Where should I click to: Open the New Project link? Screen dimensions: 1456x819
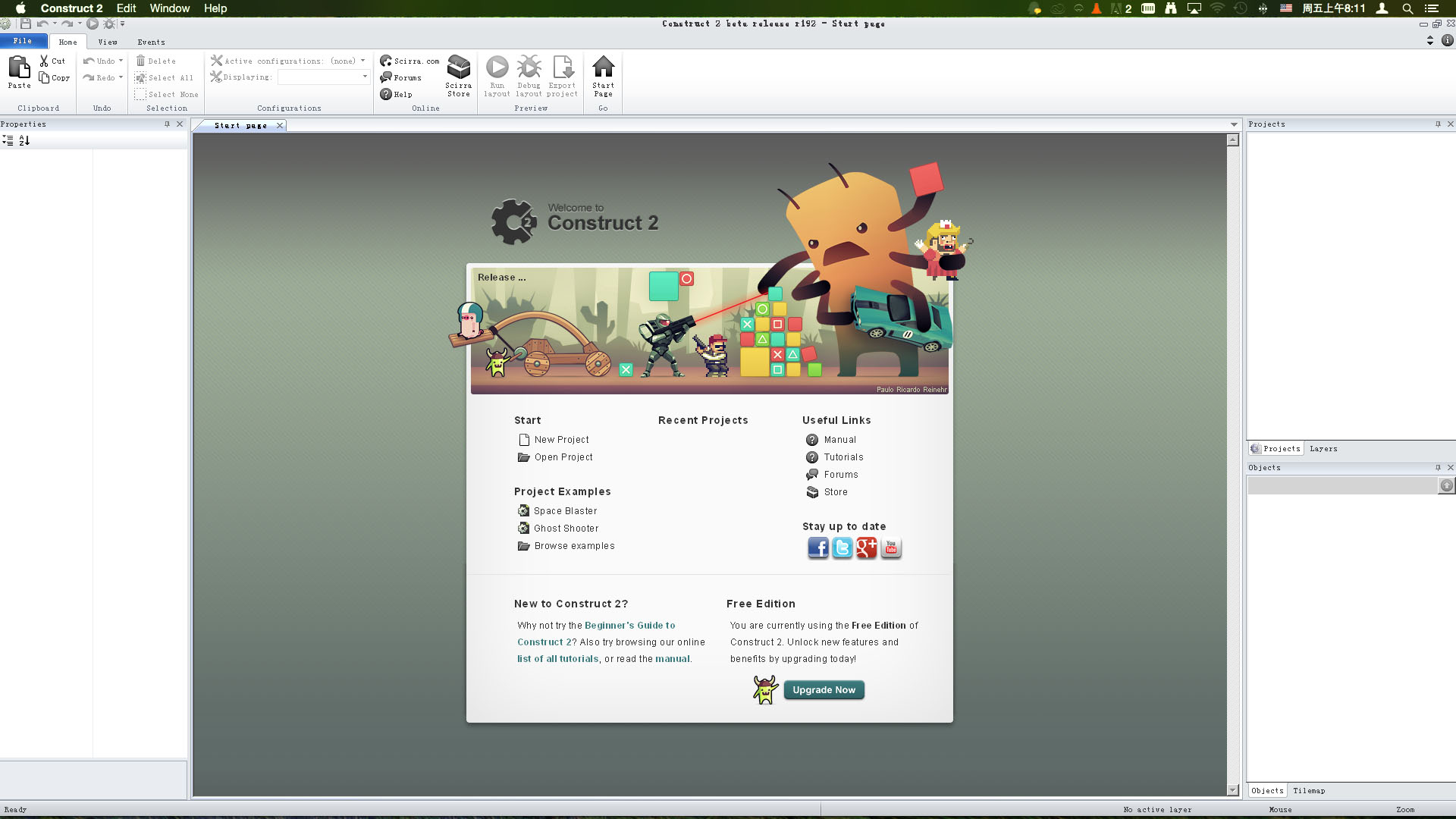pos(561,440)
